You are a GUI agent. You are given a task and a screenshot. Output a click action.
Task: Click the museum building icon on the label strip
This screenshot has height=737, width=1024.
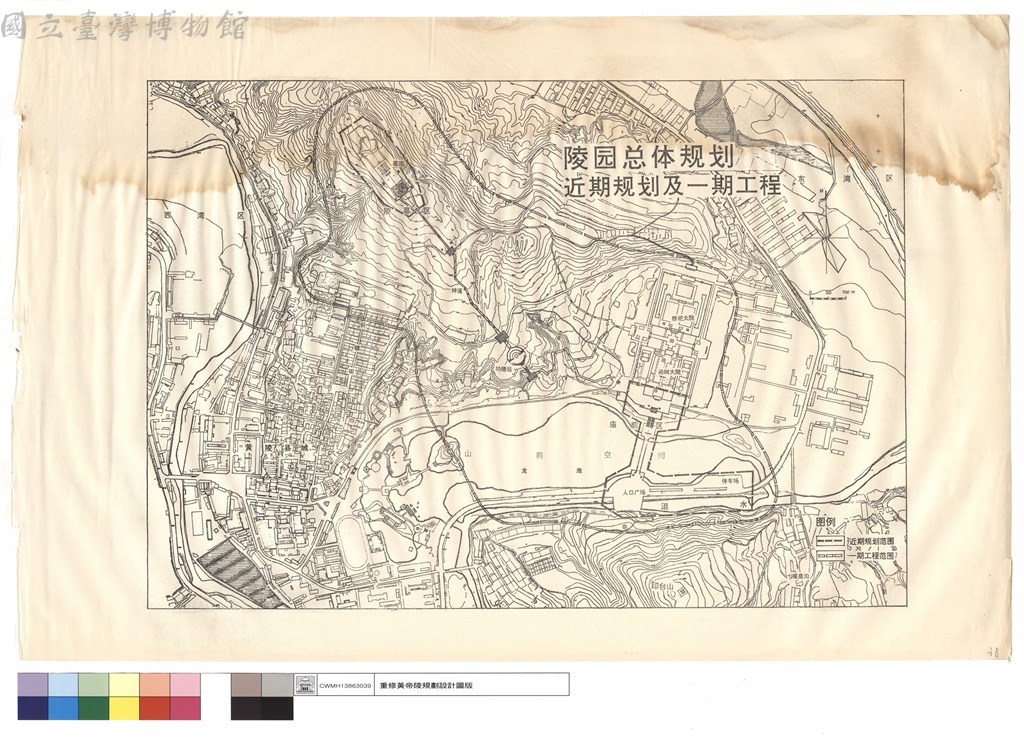point(305,685)
